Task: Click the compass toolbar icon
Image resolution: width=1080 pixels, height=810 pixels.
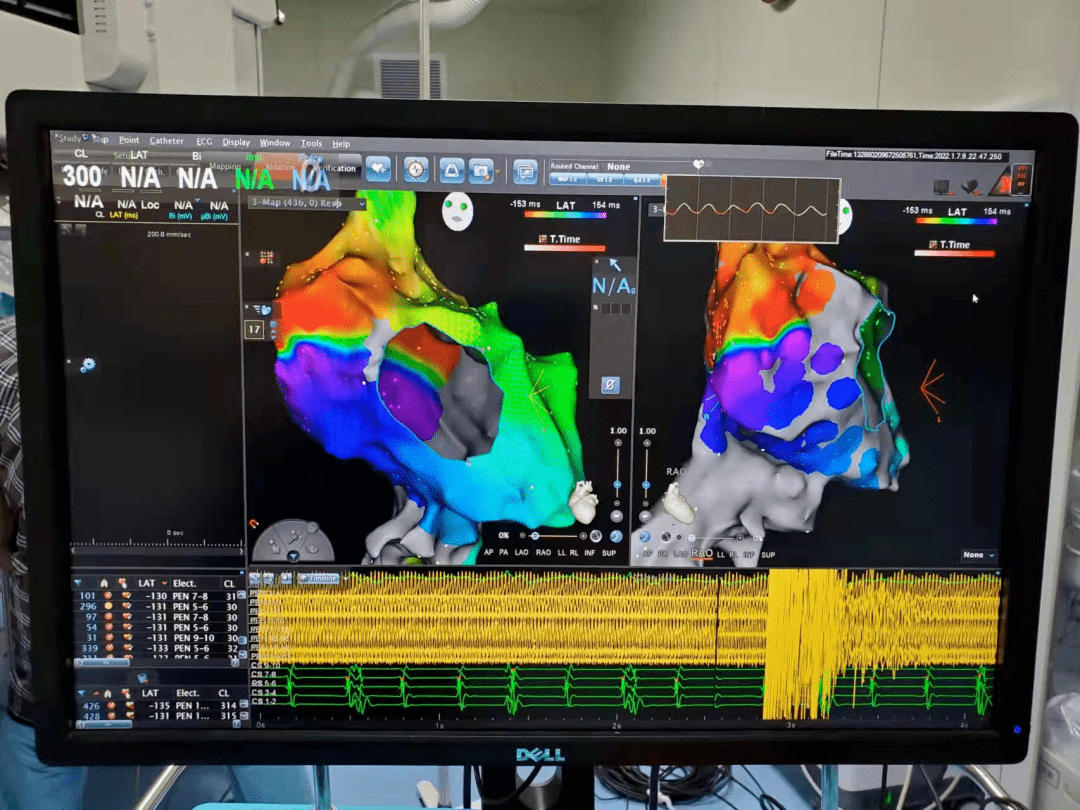Action: point(416,170)
